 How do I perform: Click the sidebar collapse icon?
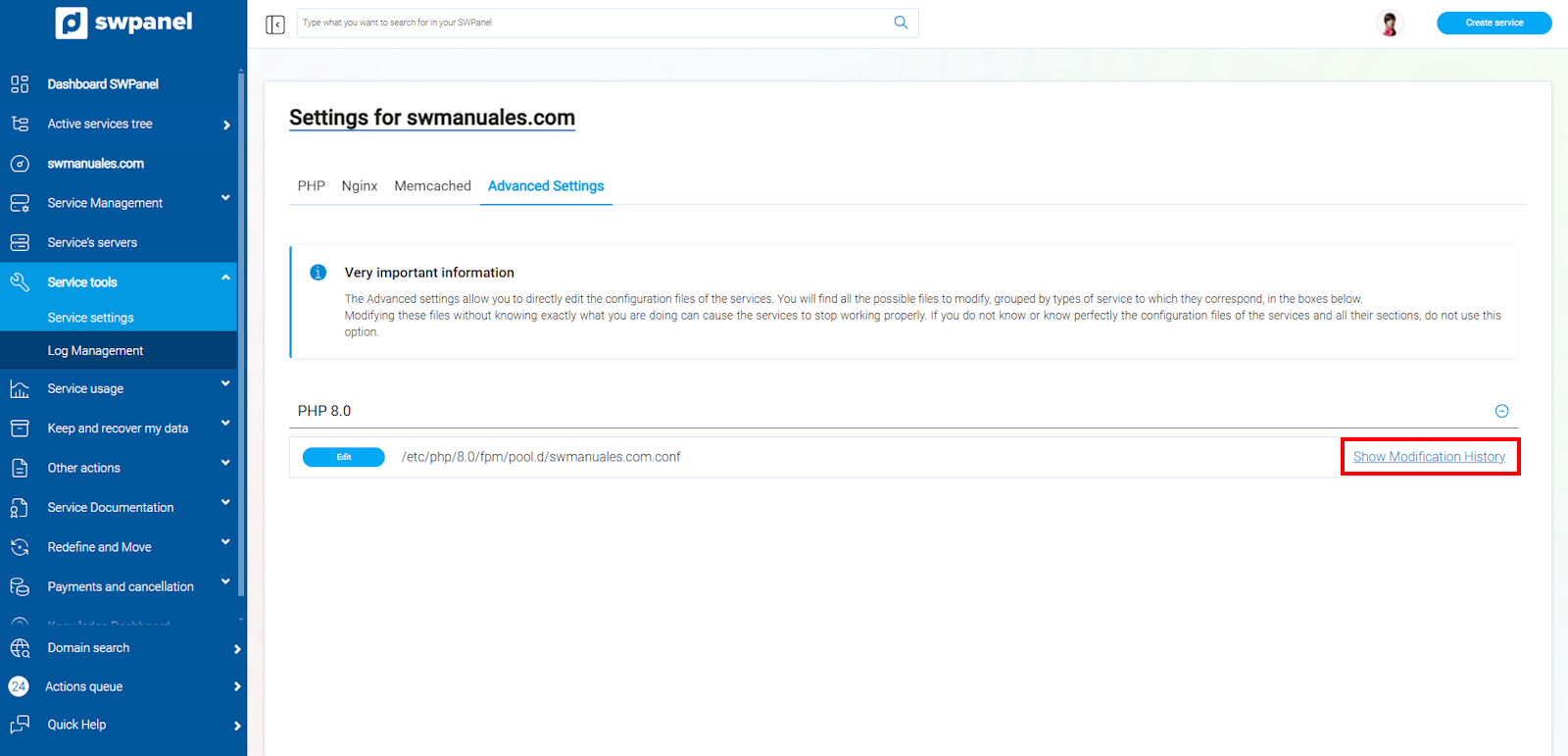(275, 24)
